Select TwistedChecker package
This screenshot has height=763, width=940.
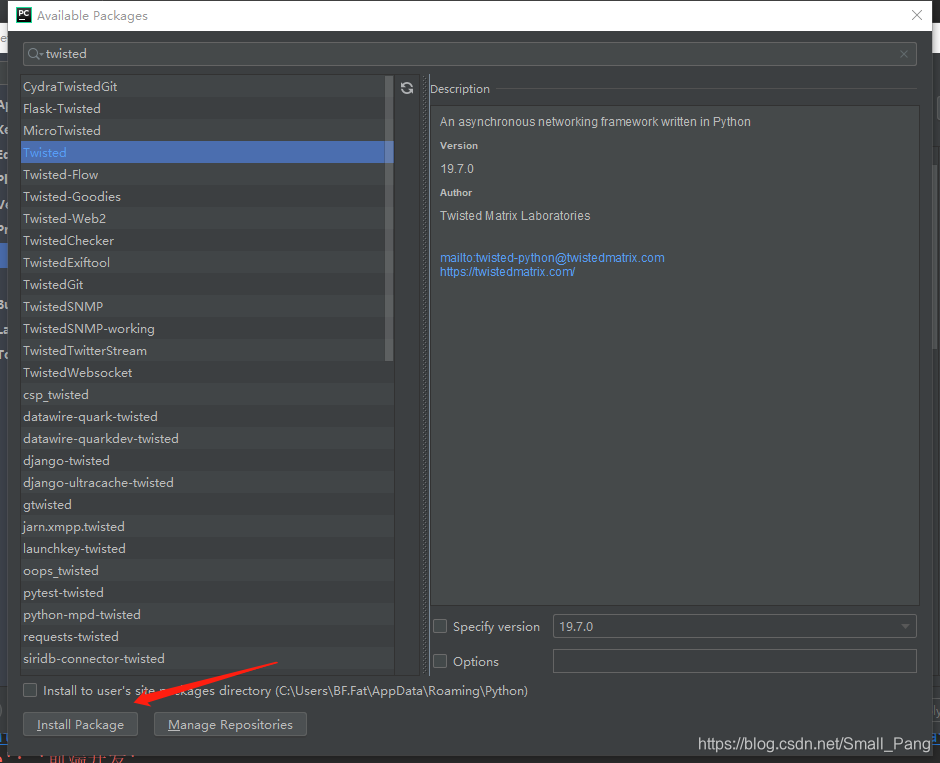pos(207,240)
